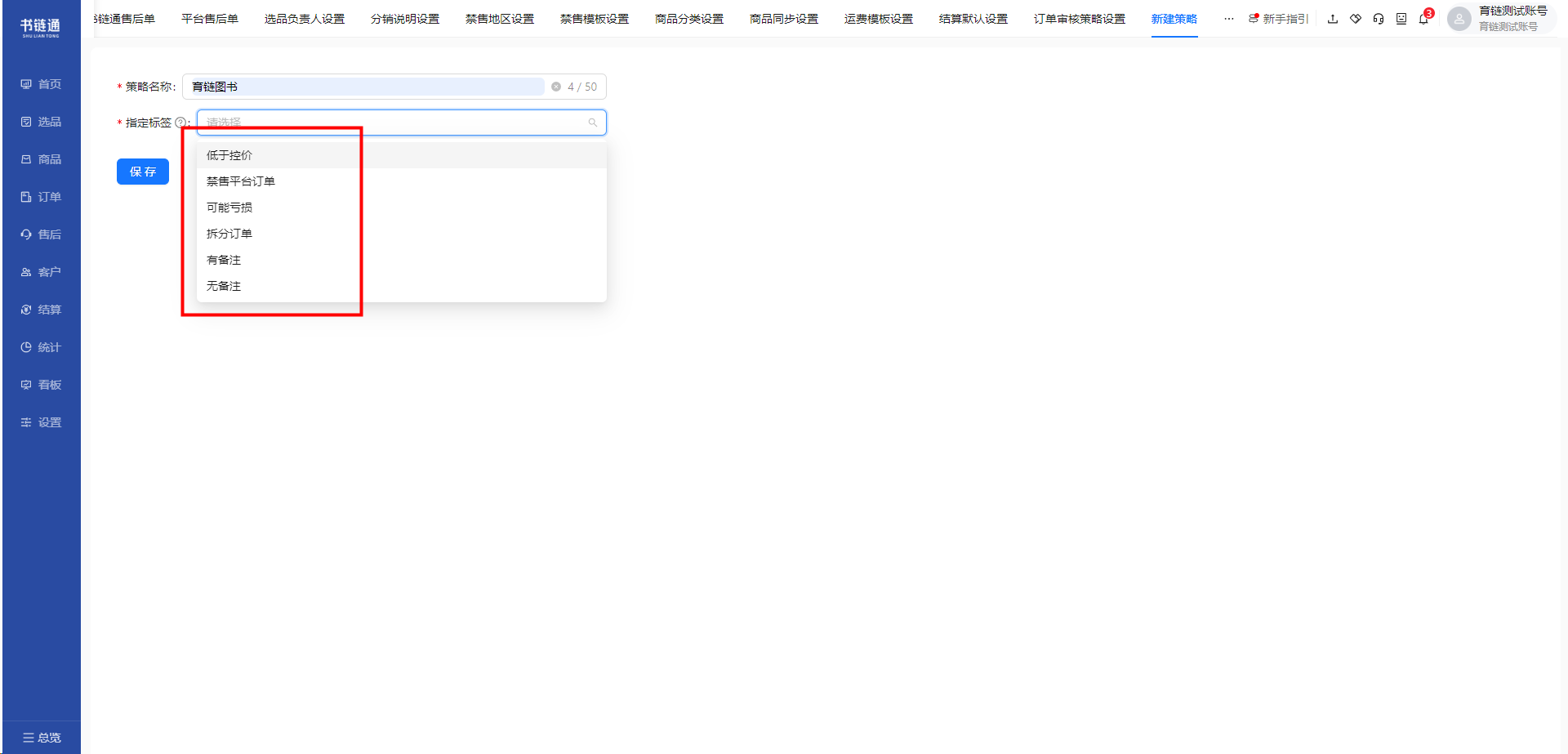
Task: Switch to the 商品同步设置 tab
Action: click(784, 19)
